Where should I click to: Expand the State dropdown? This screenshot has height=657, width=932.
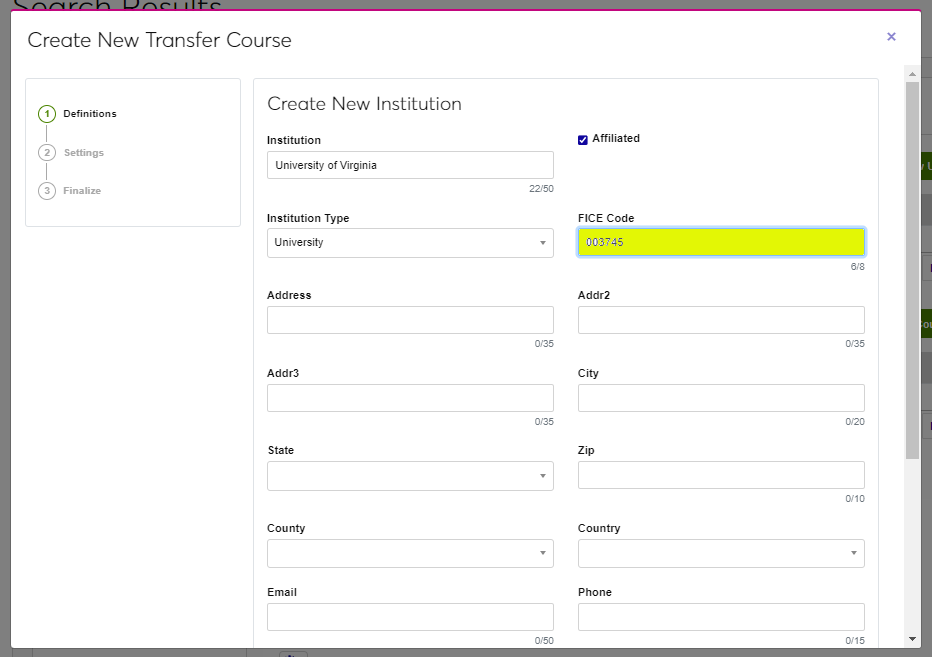410,476
